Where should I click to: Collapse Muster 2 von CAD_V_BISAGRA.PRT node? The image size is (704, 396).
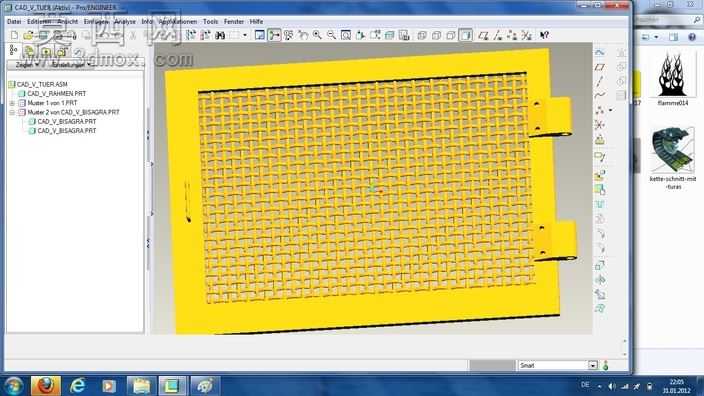pos(12,112)
